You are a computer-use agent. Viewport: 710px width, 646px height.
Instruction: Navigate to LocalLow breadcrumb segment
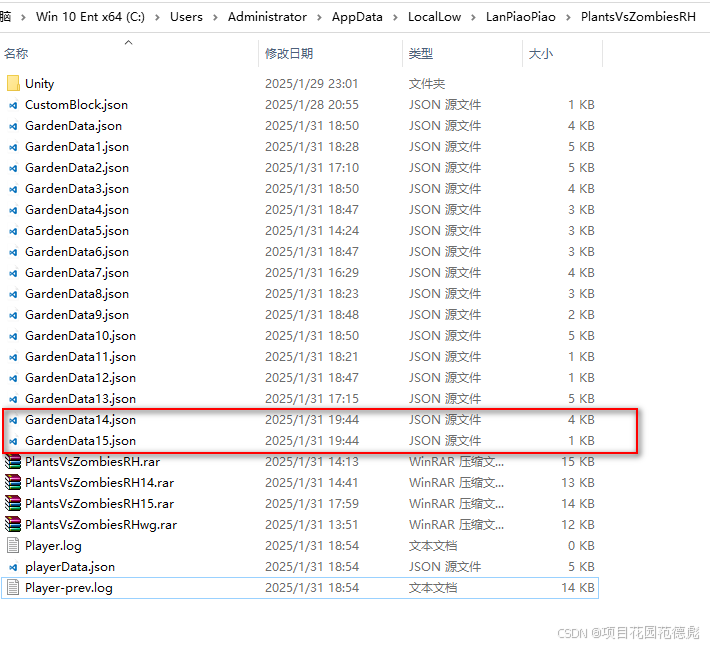coord(434,17)
